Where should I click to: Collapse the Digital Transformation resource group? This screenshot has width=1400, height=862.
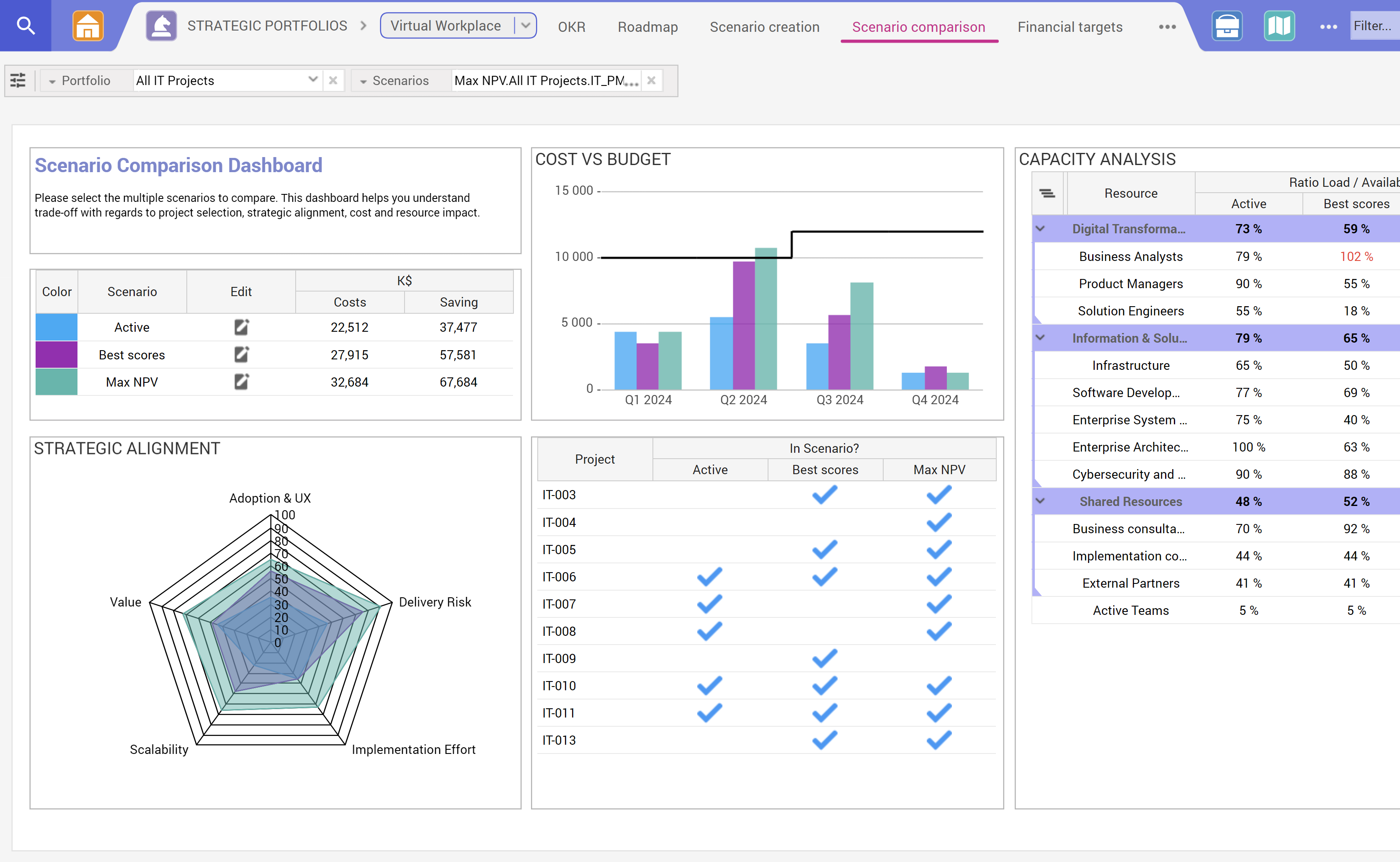point(1040,229)
